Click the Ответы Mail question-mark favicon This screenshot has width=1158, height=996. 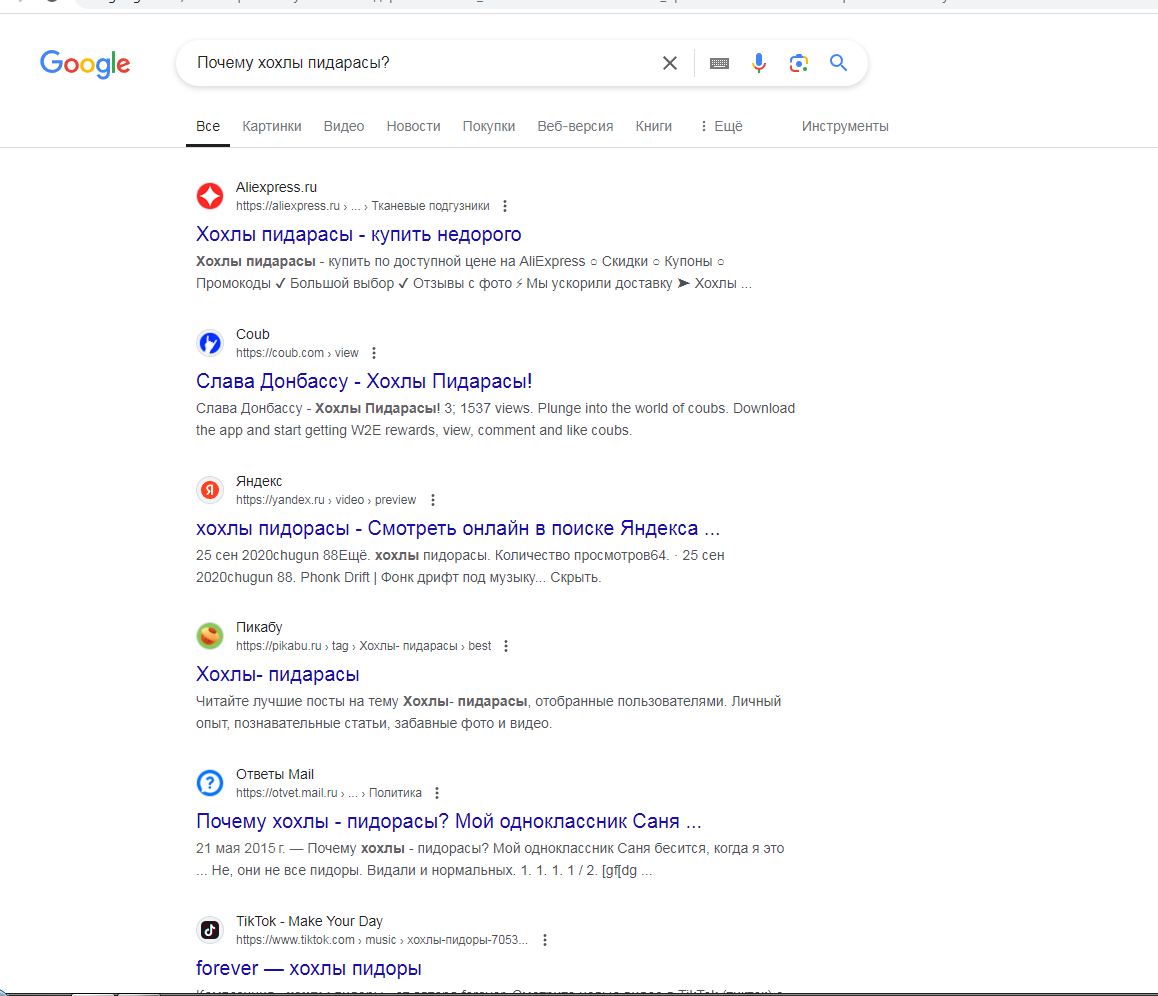click(x=210, y=783)
